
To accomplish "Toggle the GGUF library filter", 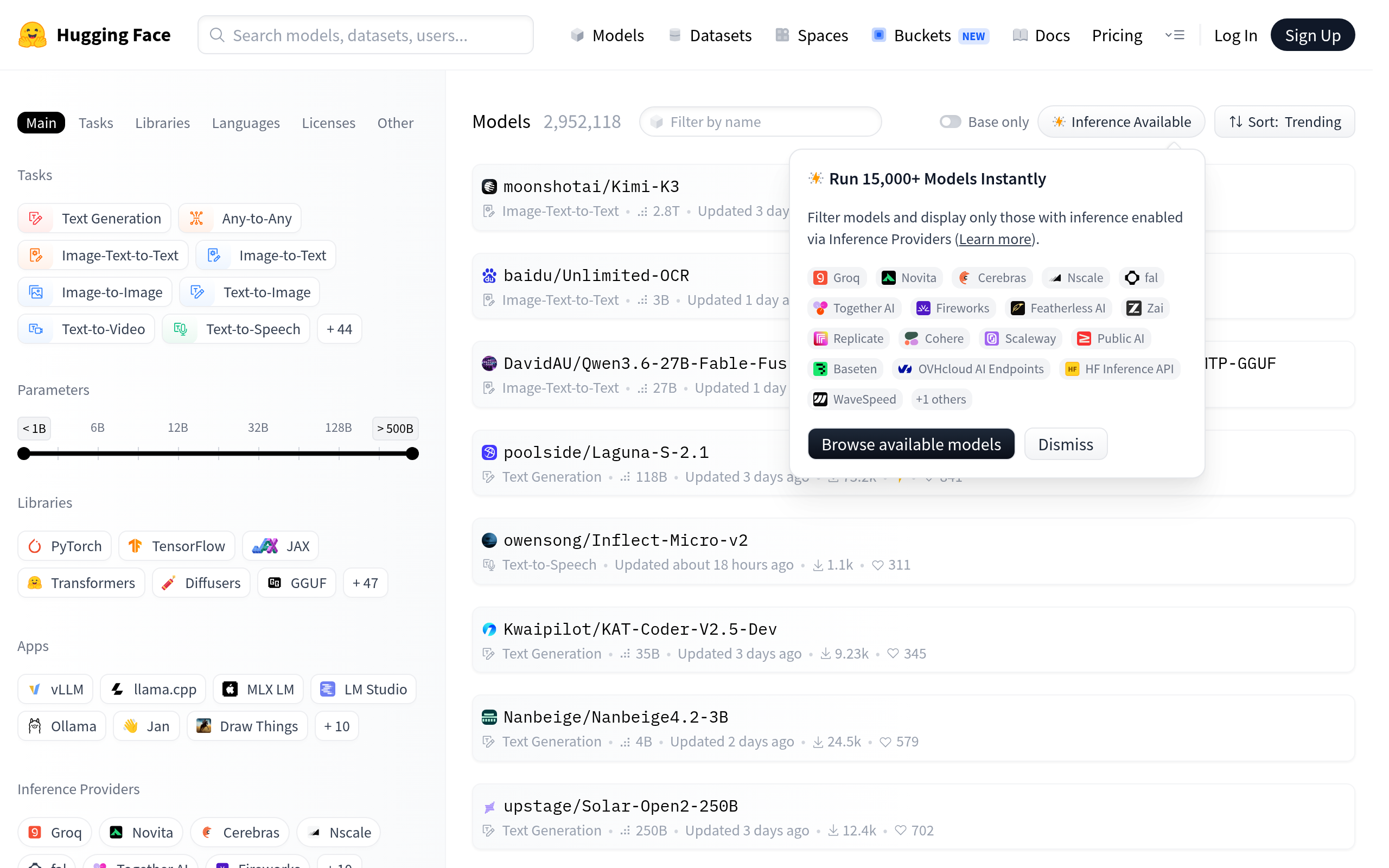I will point(297,583).
